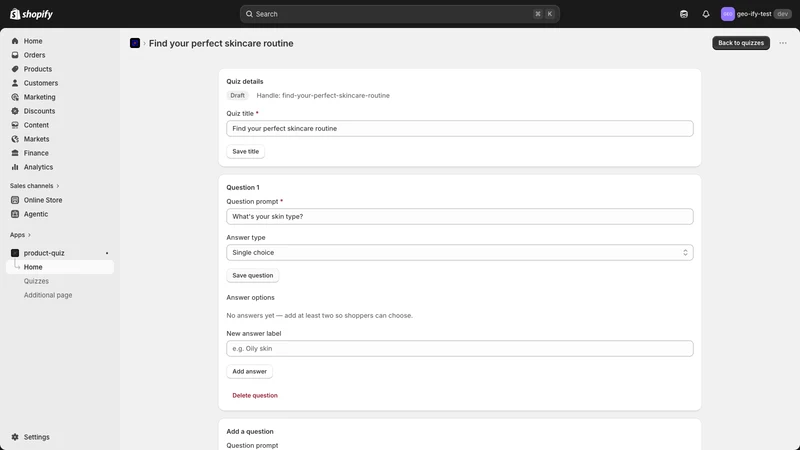Expand the Sales channels section

pyautogui.click(x=35, y=186)
